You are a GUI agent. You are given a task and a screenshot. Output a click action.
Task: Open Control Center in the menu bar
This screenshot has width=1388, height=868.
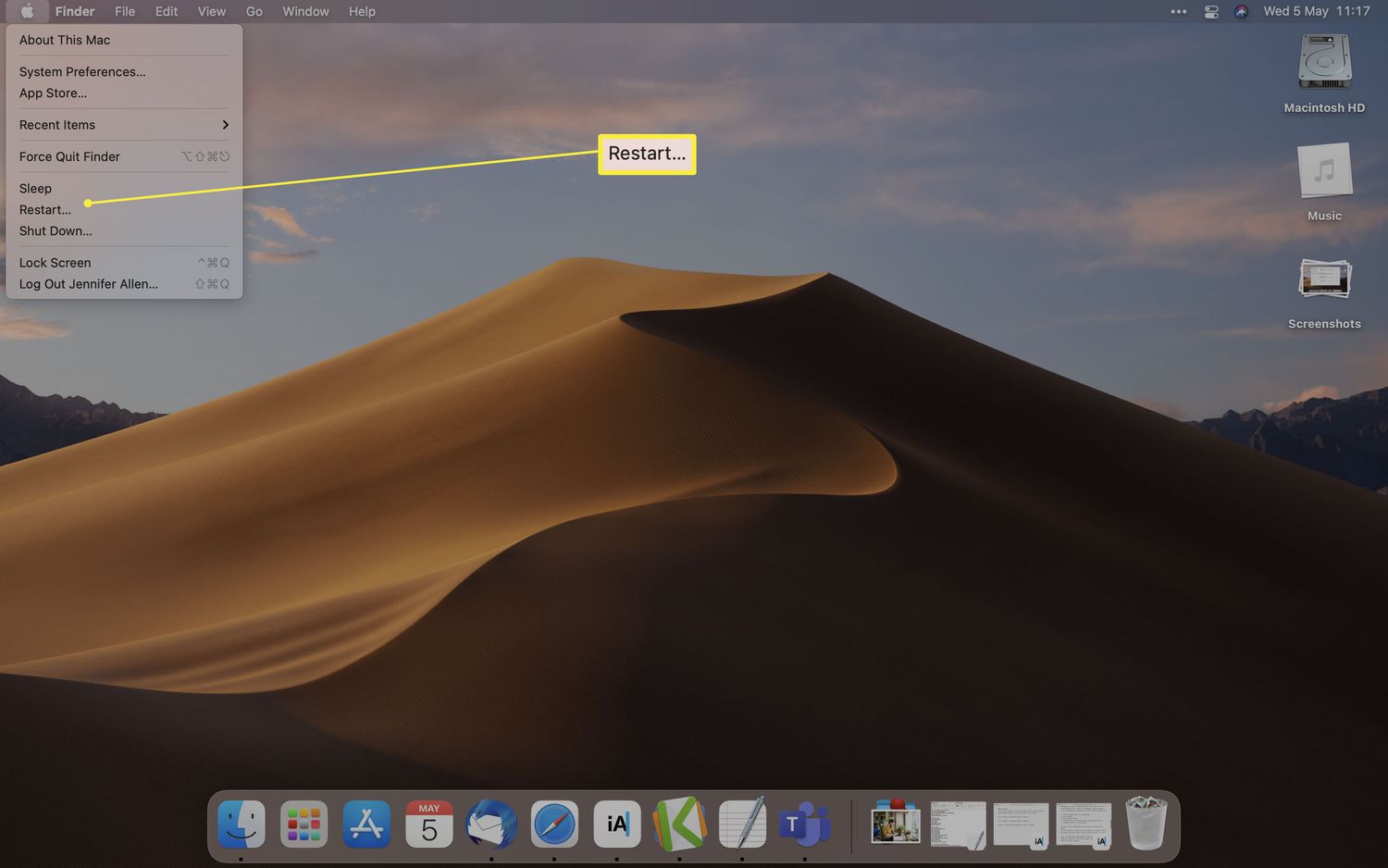[1211, 11]
